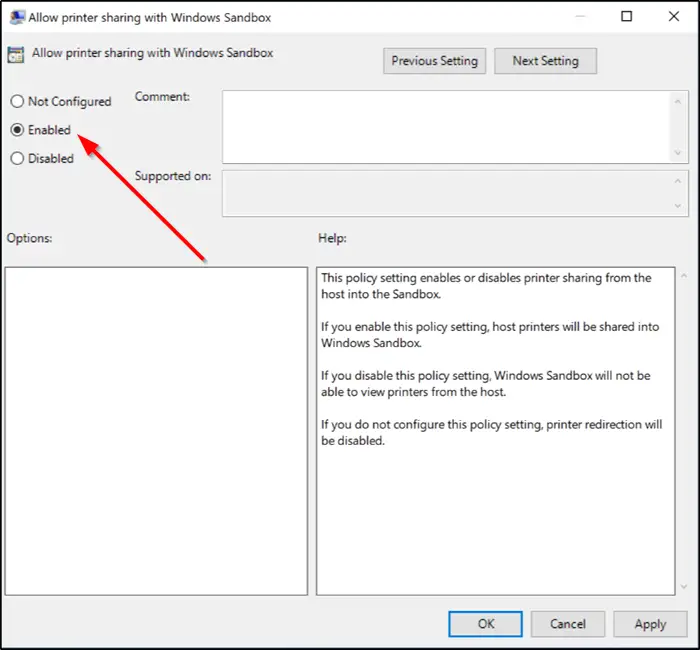Click the policy setting icon beside heading
Viewport: 700px width, 650px height.
[16, 55]
